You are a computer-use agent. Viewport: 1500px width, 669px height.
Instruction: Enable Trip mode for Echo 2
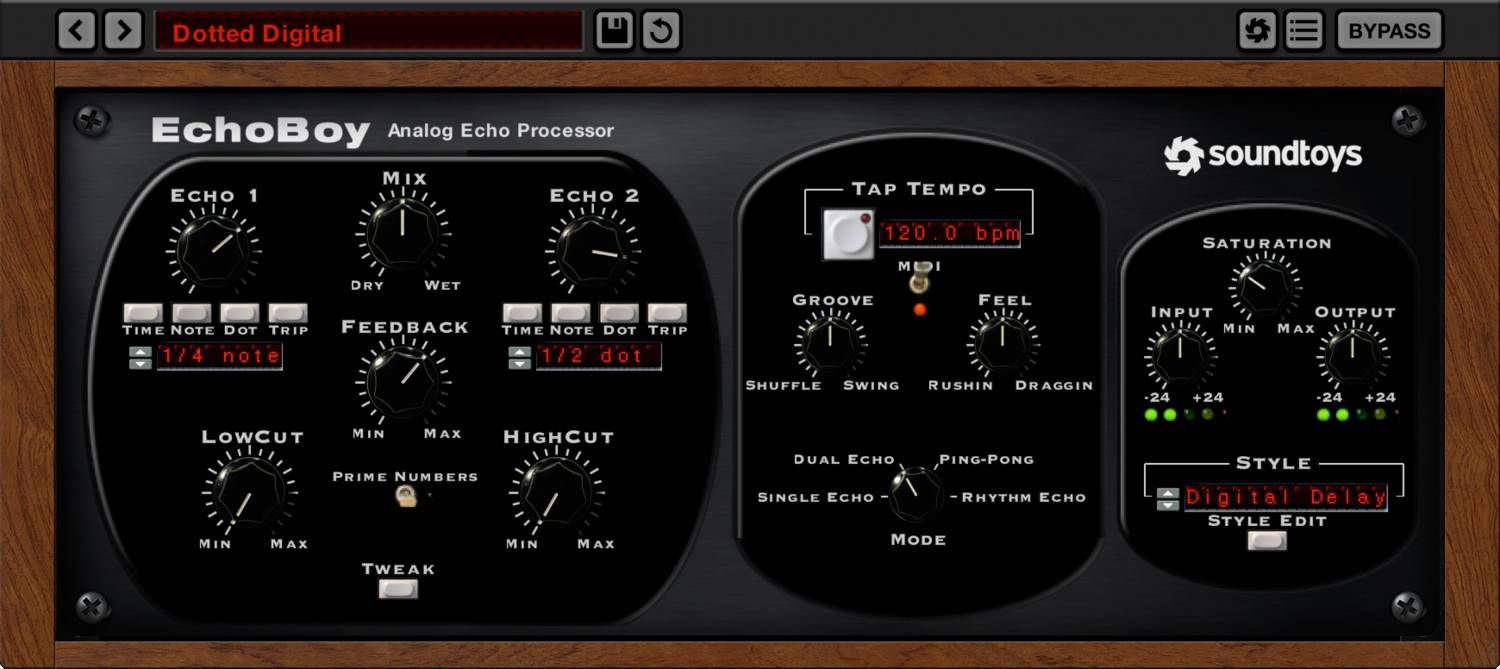pyautogui.click(x=667, y=311)
